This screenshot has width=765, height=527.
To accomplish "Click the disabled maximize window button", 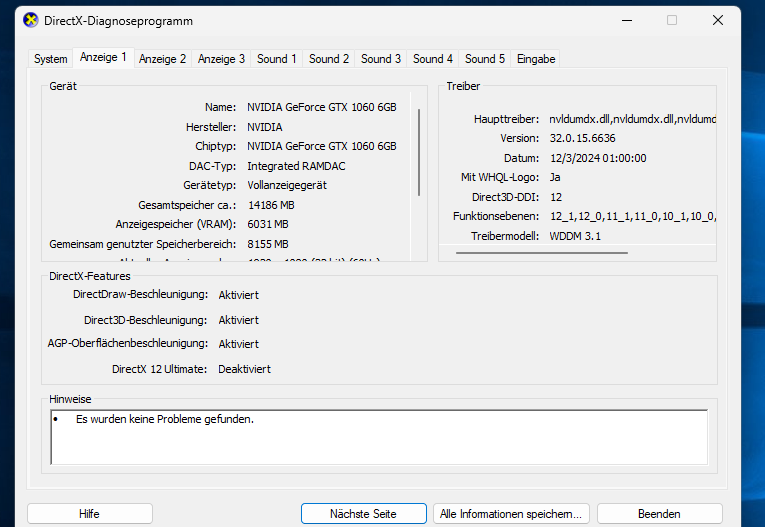I will [x=672, y=20].
